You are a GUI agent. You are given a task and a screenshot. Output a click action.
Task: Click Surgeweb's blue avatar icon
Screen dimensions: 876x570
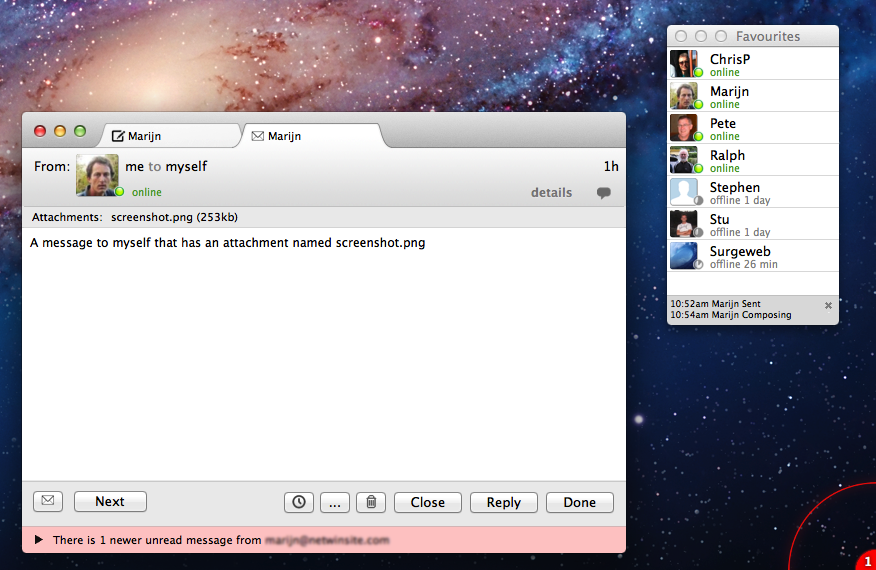pyautogui.click(x=684, y=256)
